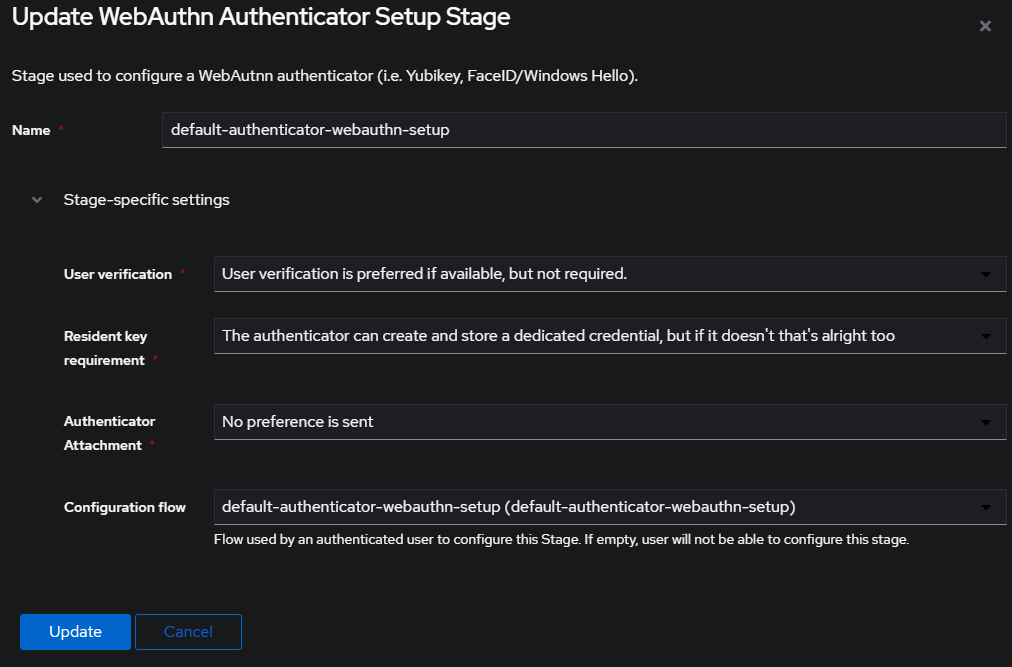Viewport: 1012px width, 667px height.
Task: Collapse Stage-specific settings using the chevron
Action: coord(37,200)
